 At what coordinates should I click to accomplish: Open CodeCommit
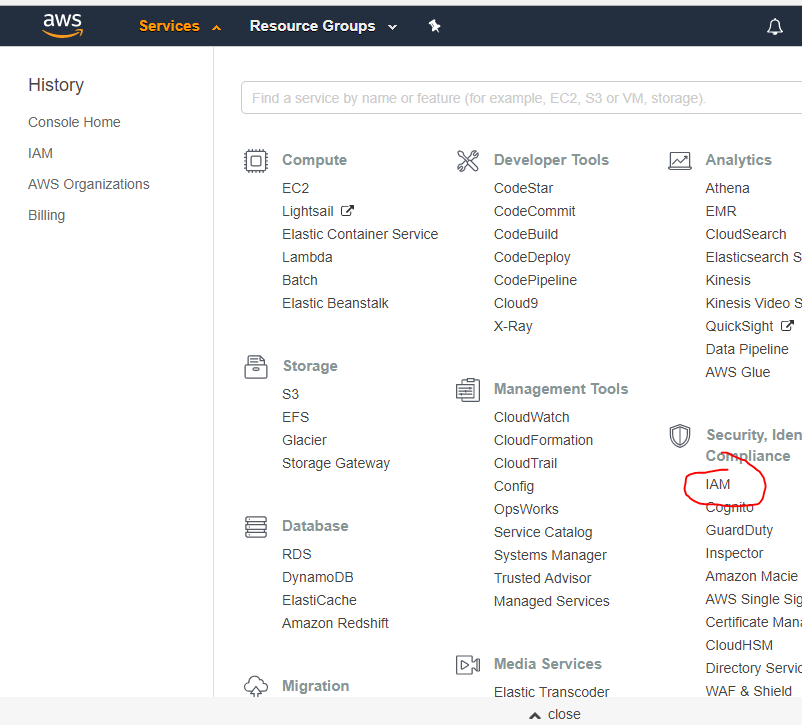(x=534, y=211)
